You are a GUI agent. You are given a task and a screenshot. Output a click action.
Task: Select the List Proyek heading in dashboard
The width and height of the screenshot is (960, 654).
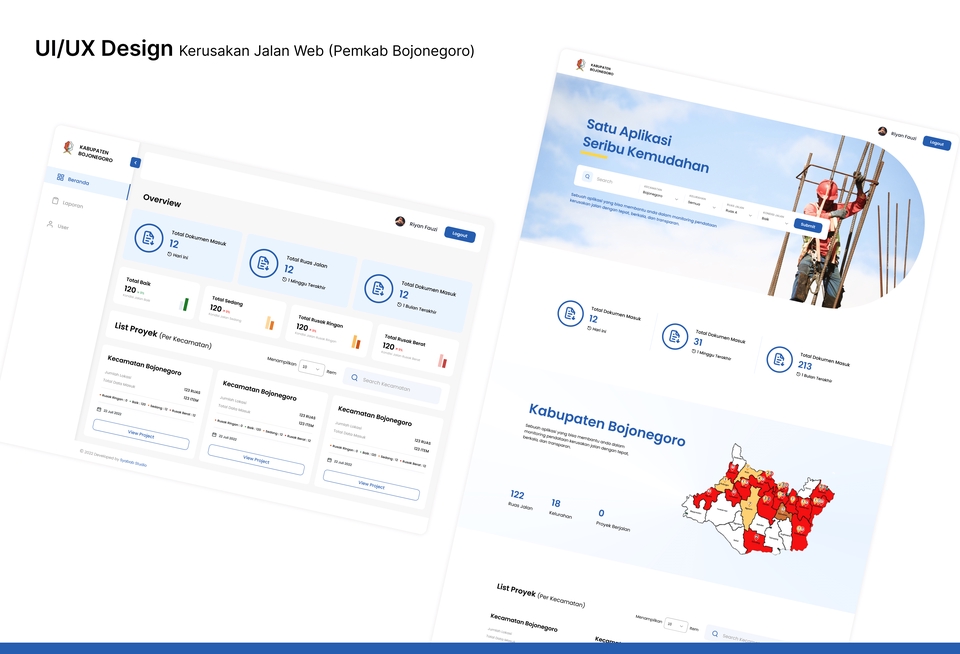tap(163, 336)
